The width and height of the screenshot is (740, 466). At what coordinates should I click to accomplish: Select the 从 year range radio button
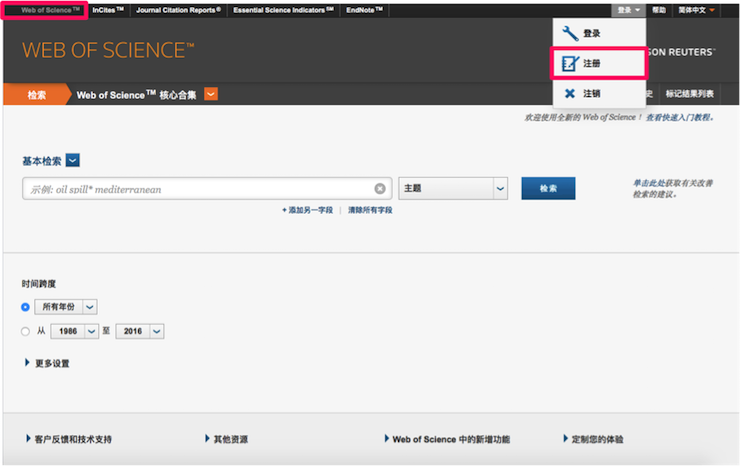[x=25, y=331]
